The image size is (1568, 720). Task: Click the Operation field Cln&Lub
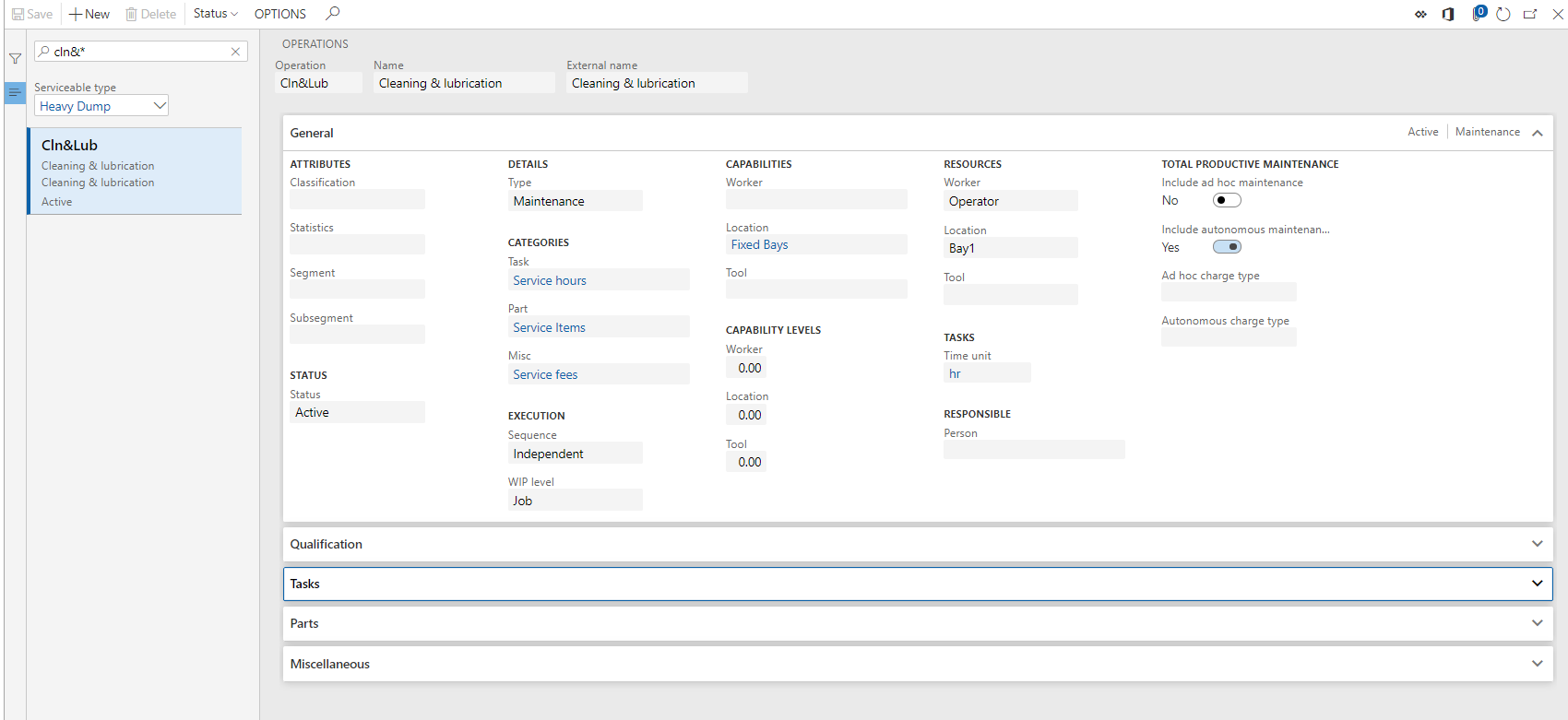318,83
